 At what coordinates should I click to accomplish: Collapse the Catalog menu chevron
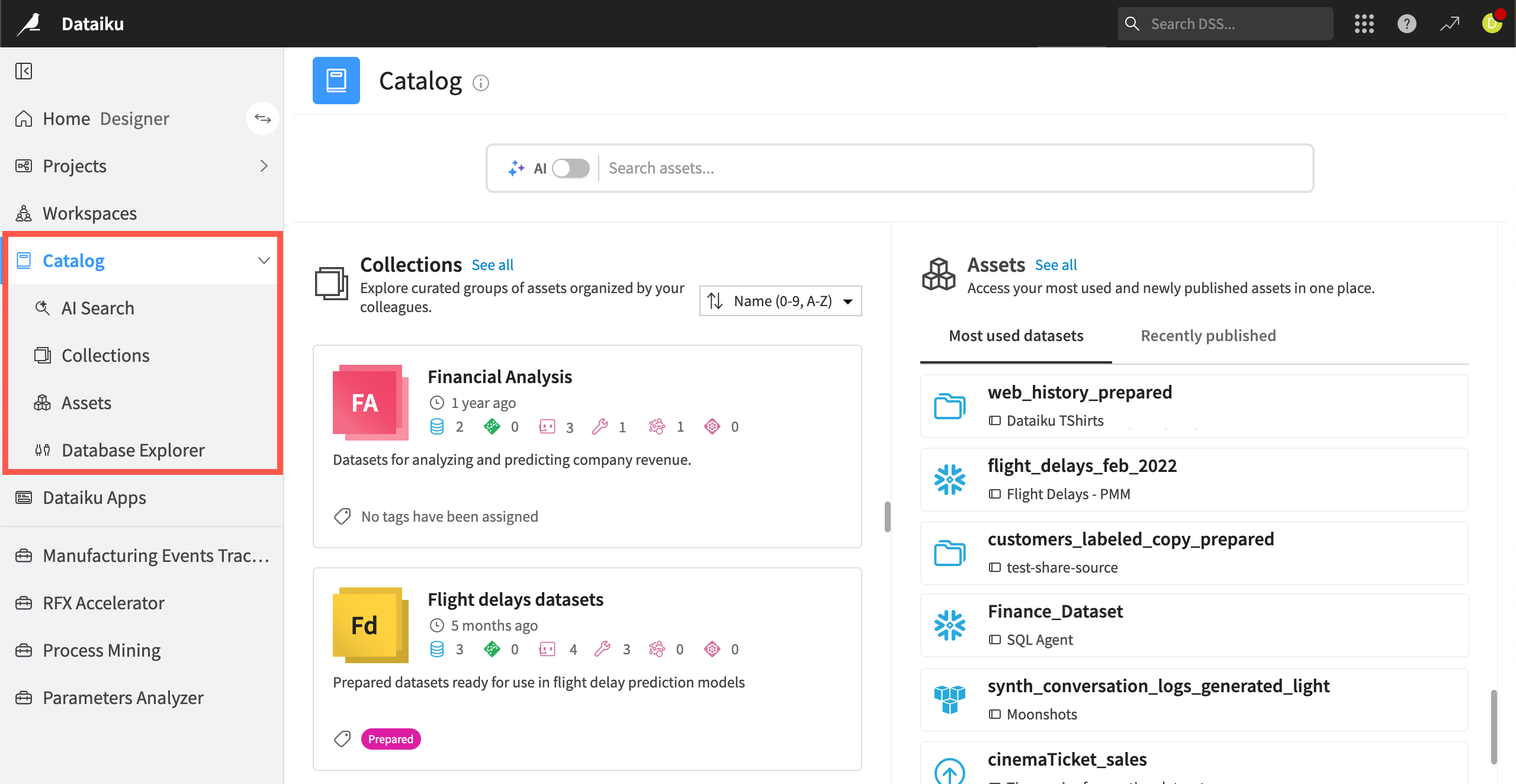point(264,261)
